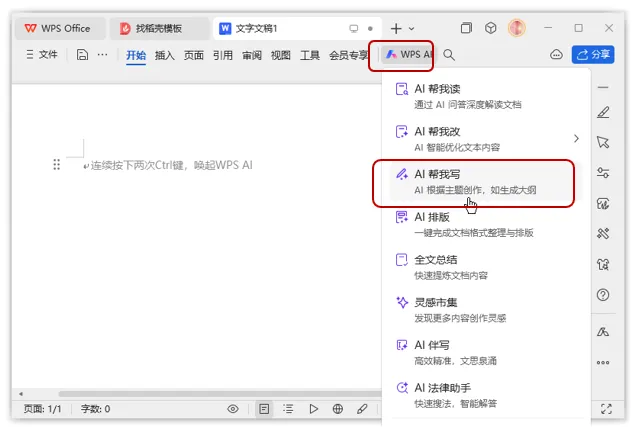Click the save document icon

pos(82,54)
